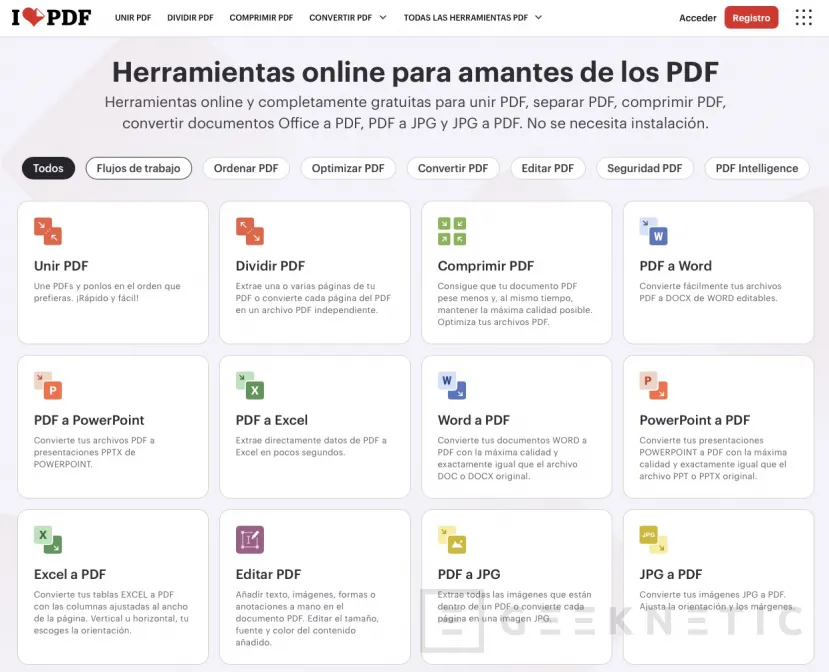The image size is (829, 672).
Task: Click heading 'Herramientas online para amantes de los PDF'
Action: tap(415, 72)
